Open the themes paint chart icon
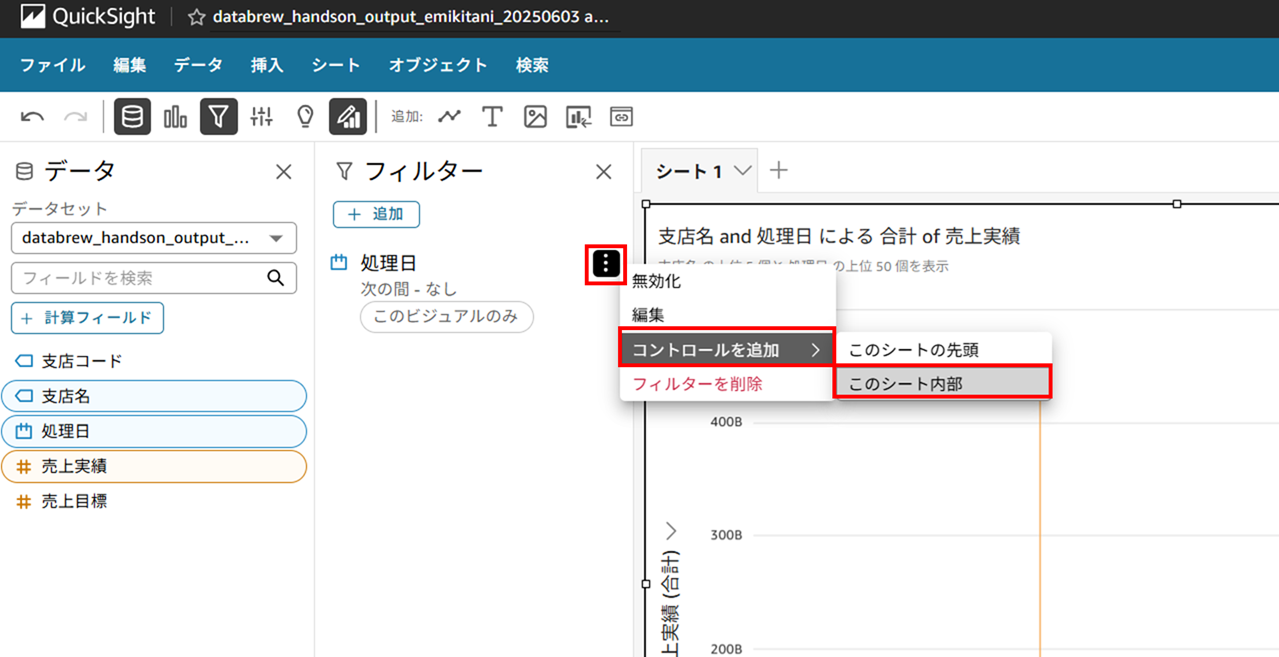1279x657 pixels. (348, 117)
